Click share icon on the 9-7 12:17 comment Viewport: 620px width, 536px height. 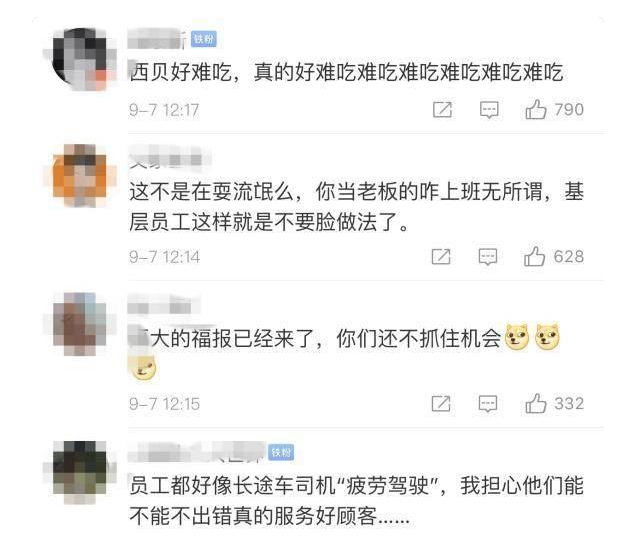tap(442, 110)
